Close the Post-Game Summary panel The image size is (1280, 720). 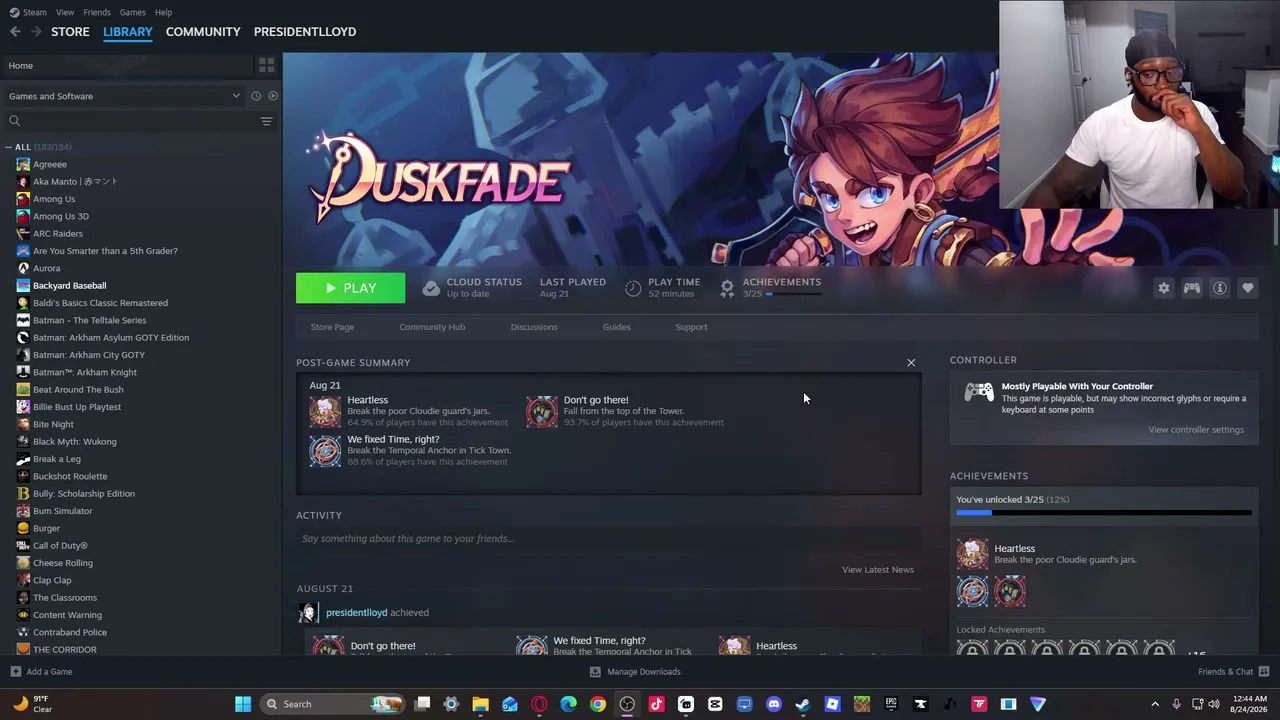[911, 362]
